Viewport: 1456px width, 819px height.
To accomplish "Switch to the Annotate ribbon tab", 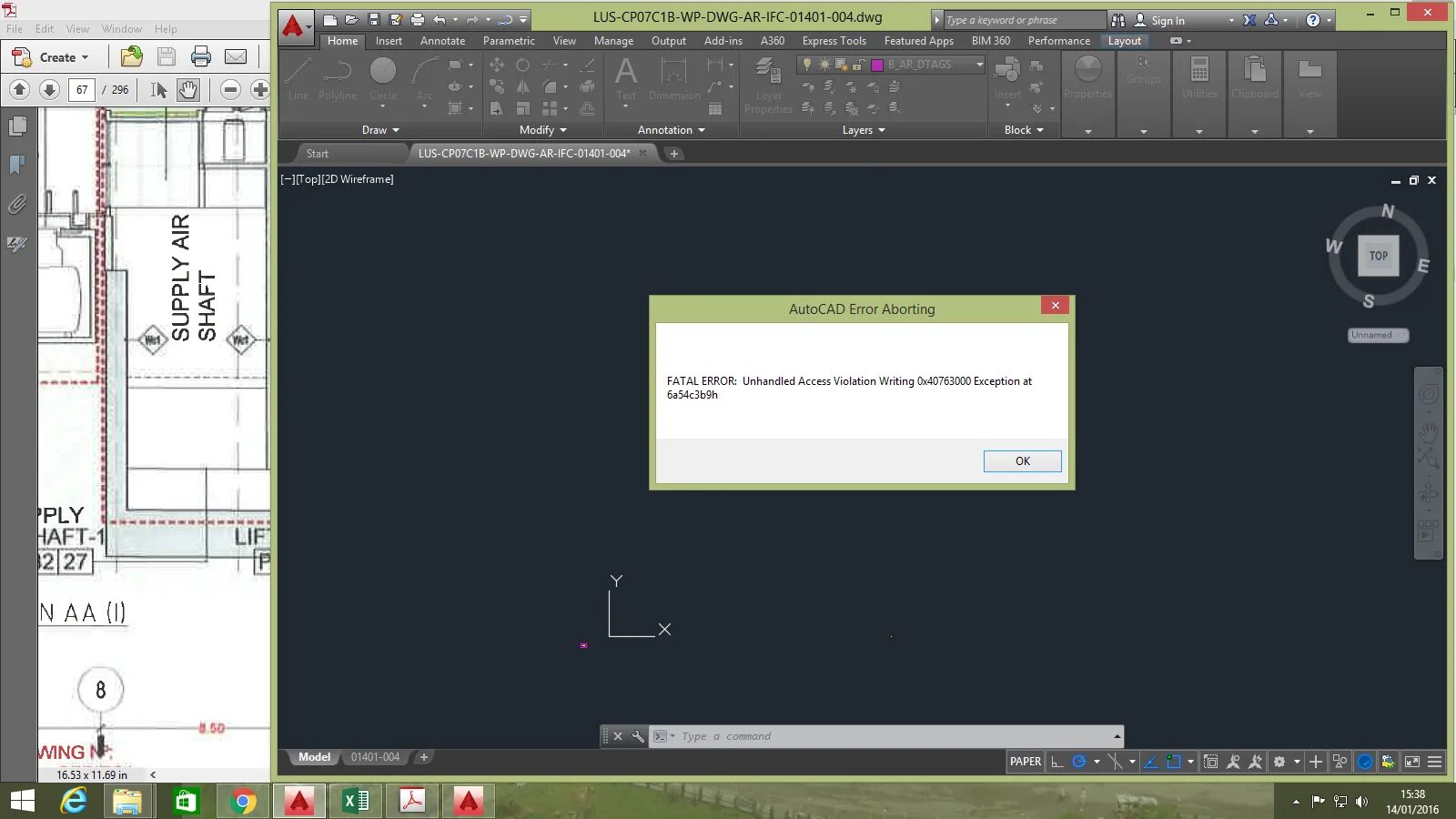I will click(x=442, y=41).
